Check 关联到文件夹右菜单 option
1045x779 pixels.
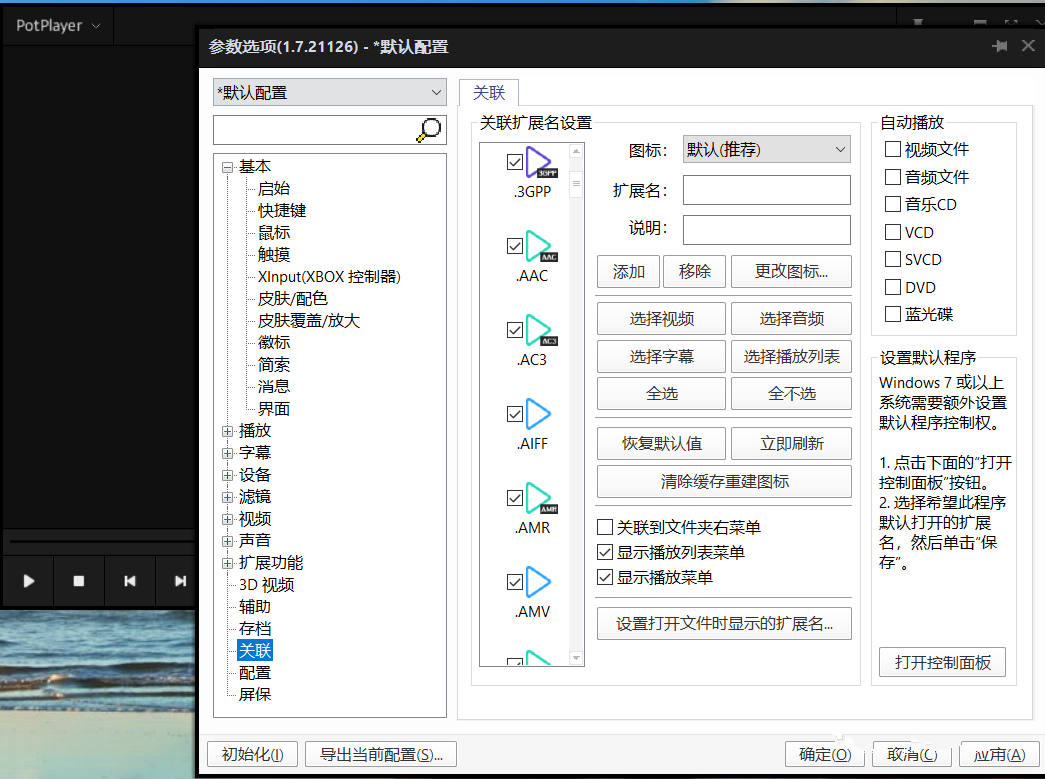(604, 527)
